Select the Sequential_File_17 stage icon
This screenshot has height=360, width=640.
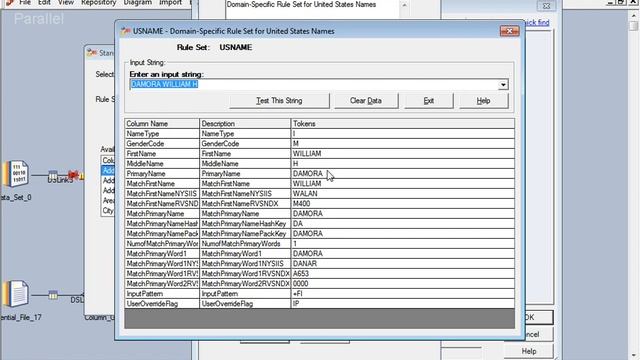tap(16, 293)
